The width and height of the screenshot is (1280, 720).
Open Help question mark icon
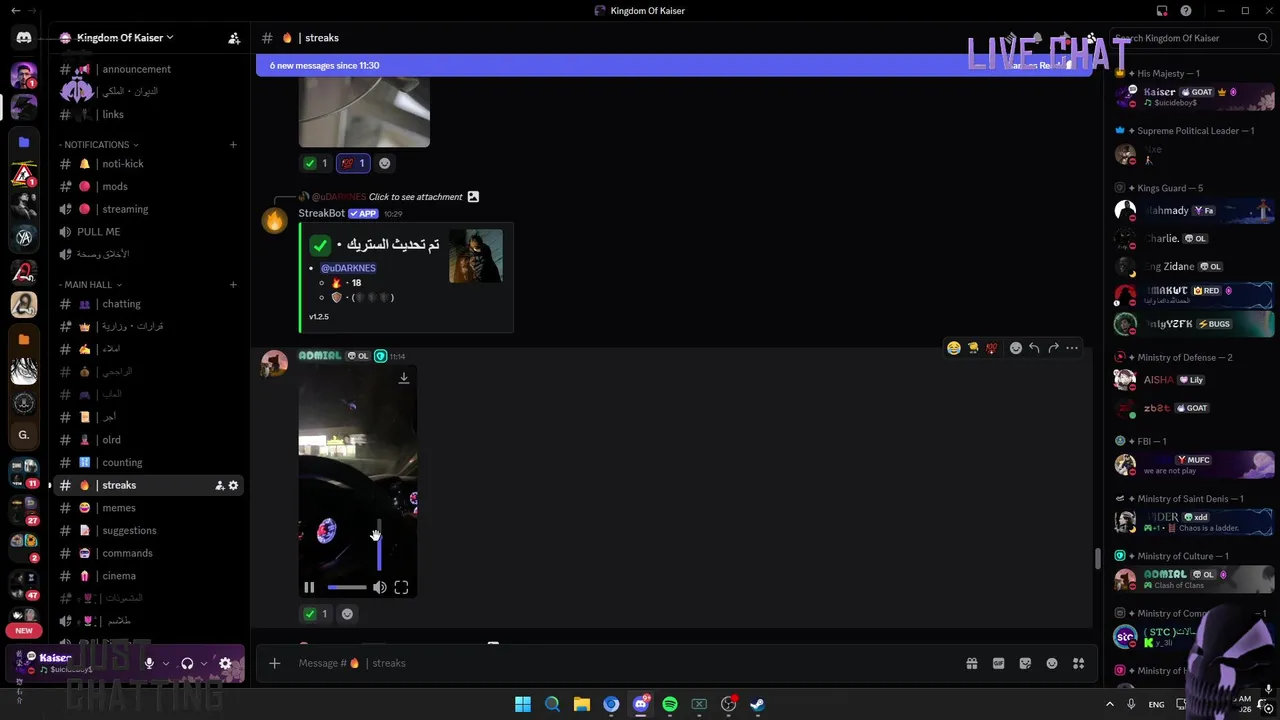(x=1186, y=11)
